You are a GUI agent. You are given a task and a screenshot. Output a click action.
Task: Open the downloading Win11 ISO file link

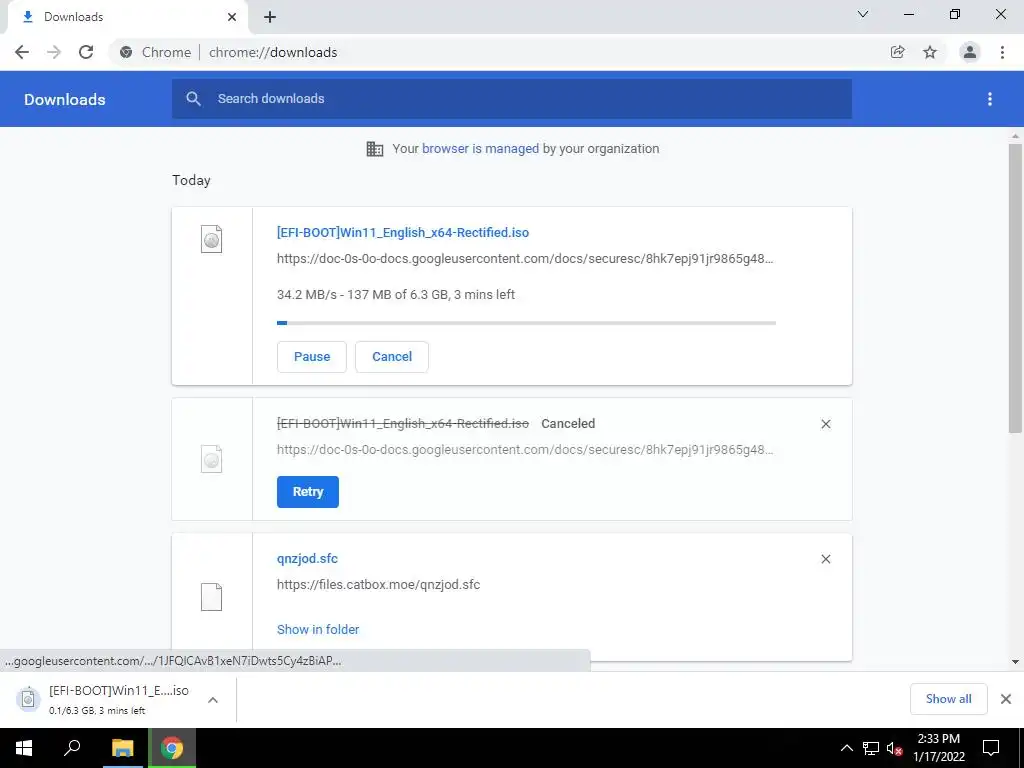403,232
